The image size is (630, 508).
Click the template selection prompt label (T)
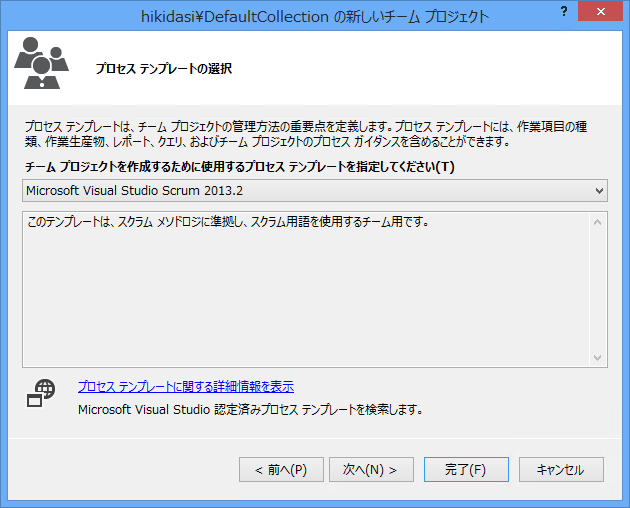click(240, 166)
